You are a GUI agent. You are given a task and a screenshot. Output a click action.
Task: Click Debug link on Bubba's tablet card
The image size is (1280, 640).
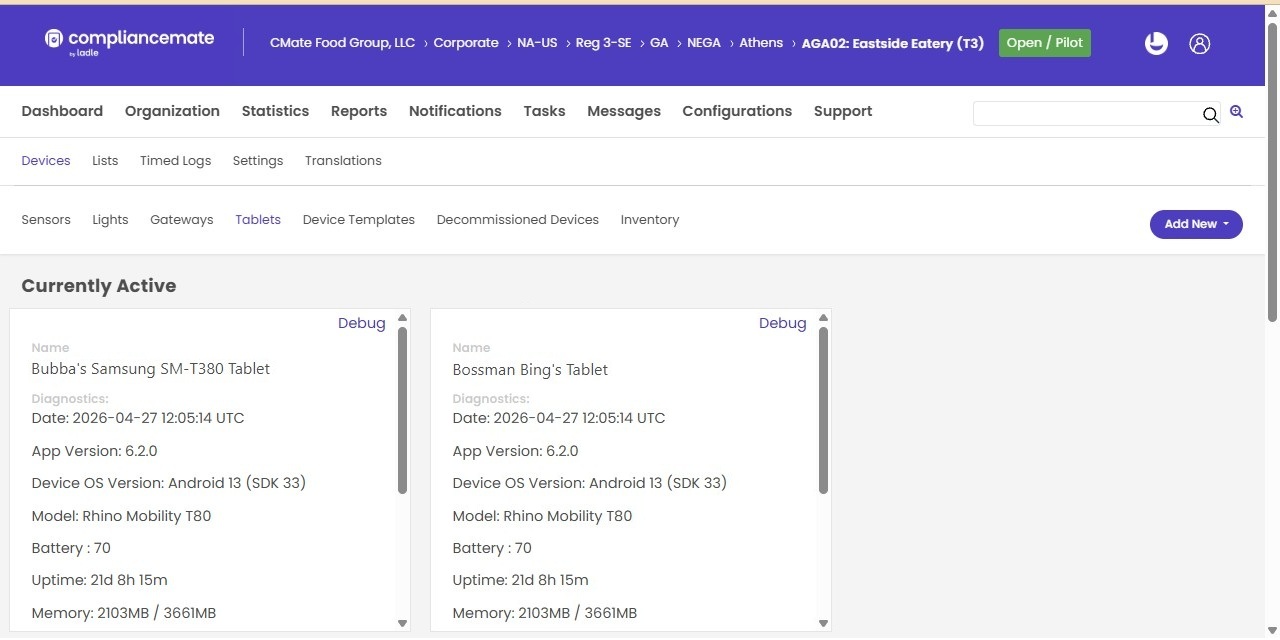tap(362, 323)
